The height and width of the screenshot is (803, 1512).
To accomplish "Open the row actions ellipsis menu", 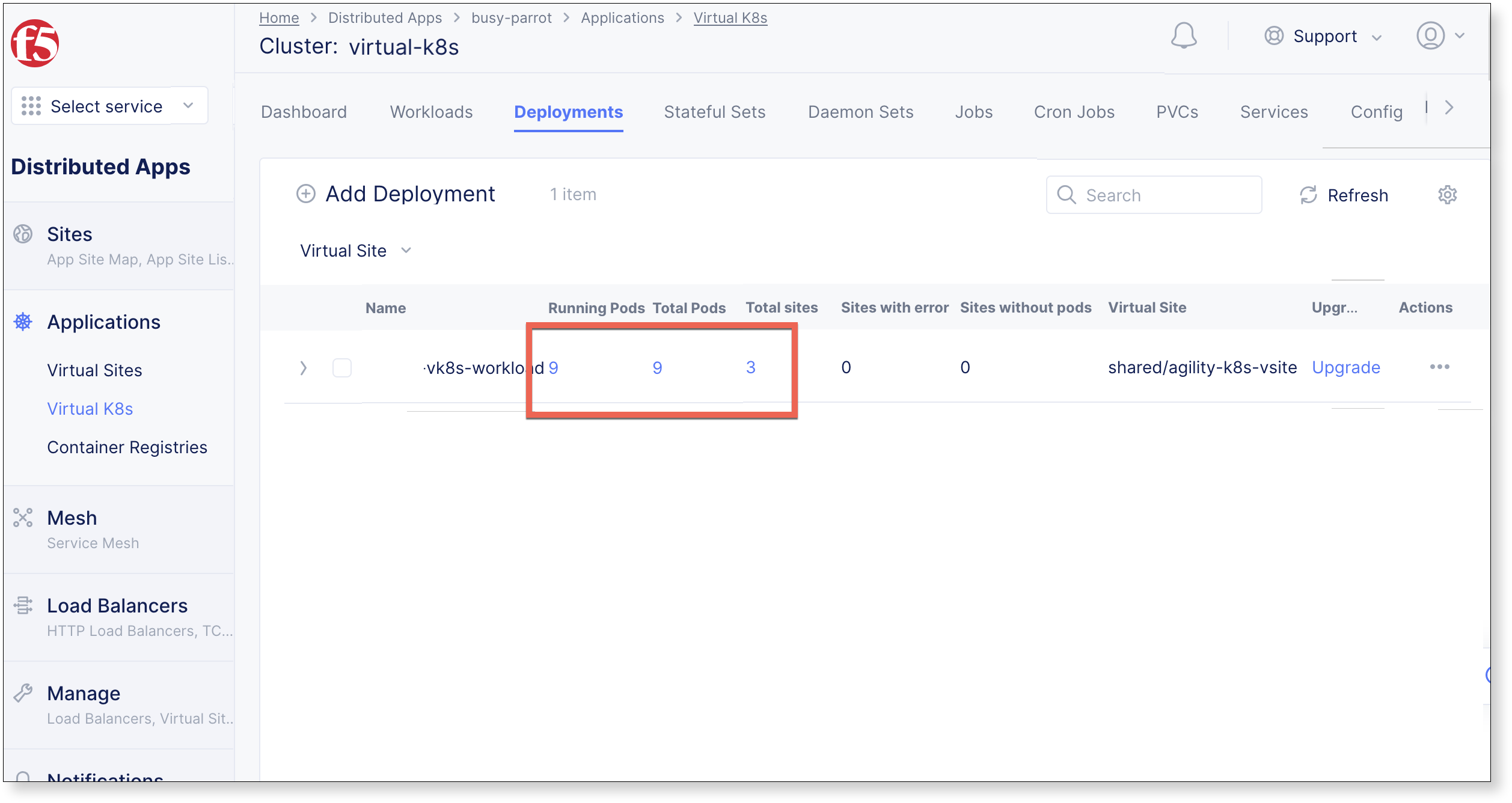I will 1439,367.
